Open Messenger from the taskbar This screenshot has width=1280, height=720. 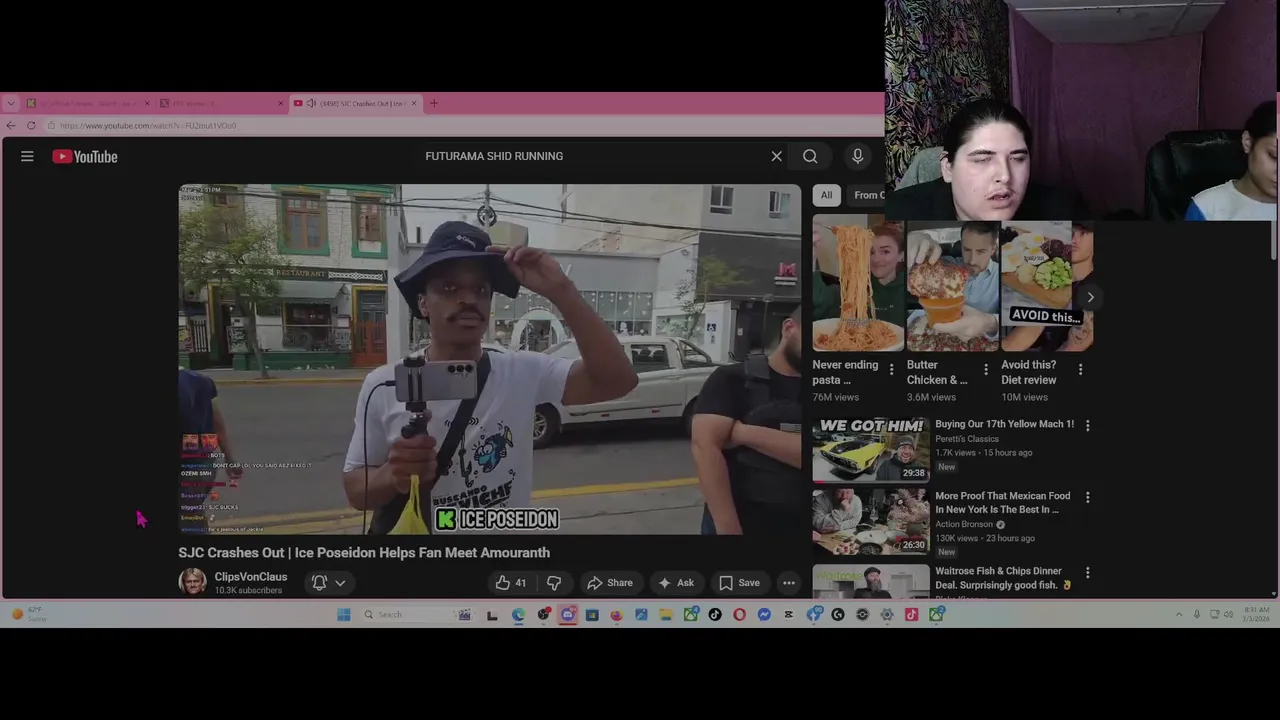point(764,614)
